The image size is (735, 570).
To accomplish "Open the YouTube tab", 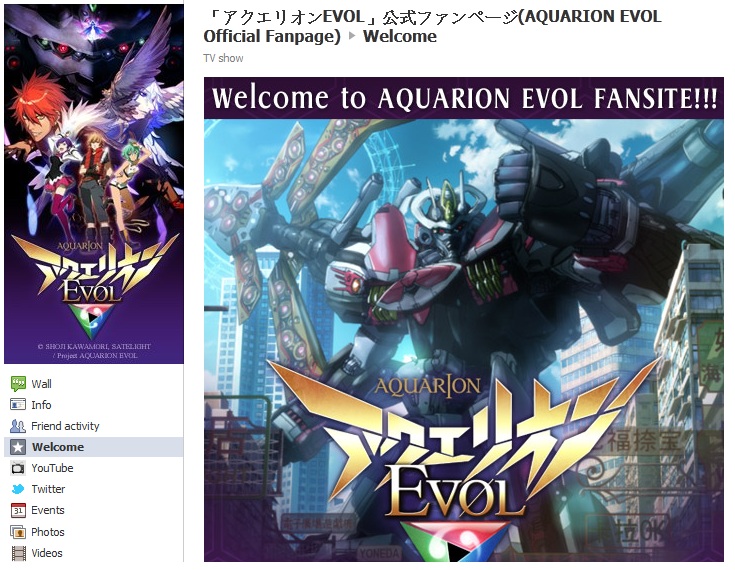I will 52,468.
